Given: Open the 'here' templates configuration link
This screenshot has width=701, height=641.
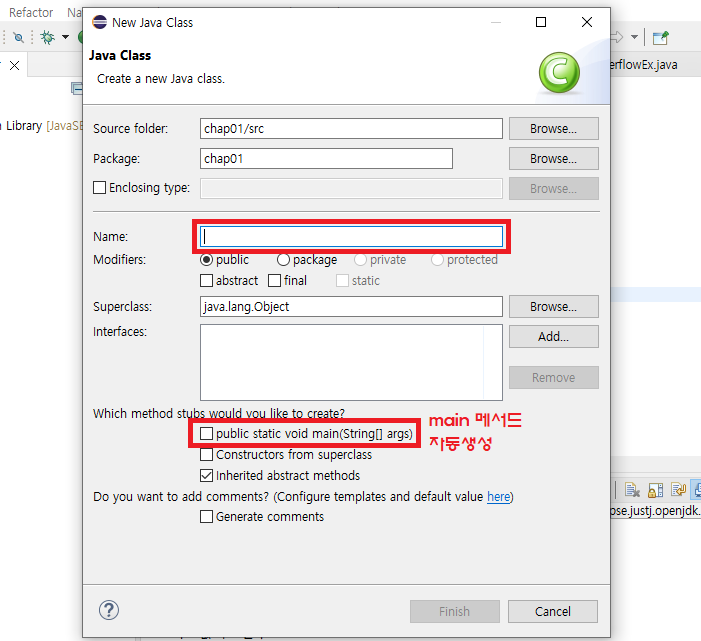Looking at the screenshot, I should (498, 497).
